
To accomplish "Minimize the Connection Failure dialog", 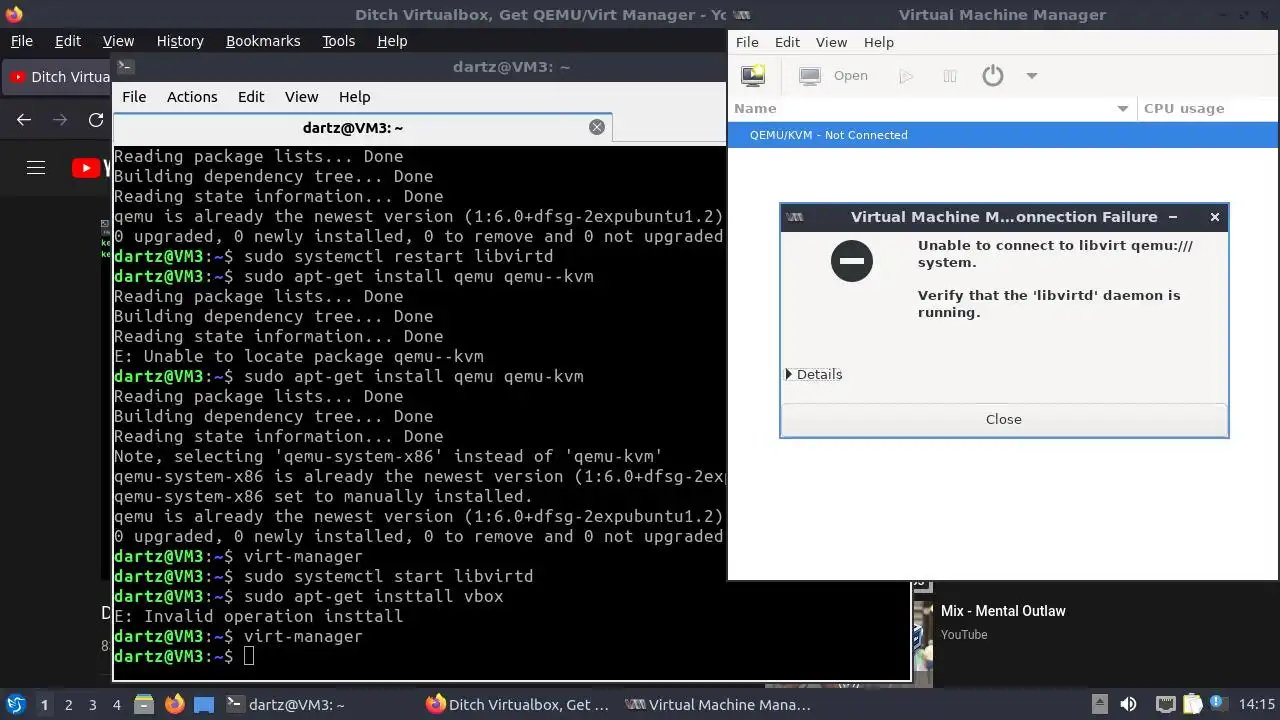I will pos(1173,217).
